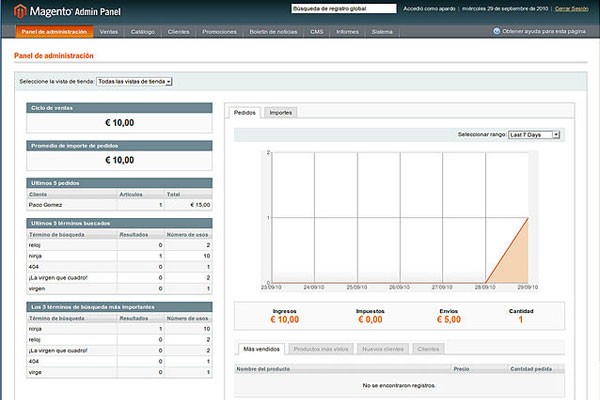Open the Promociones menu

219,32
